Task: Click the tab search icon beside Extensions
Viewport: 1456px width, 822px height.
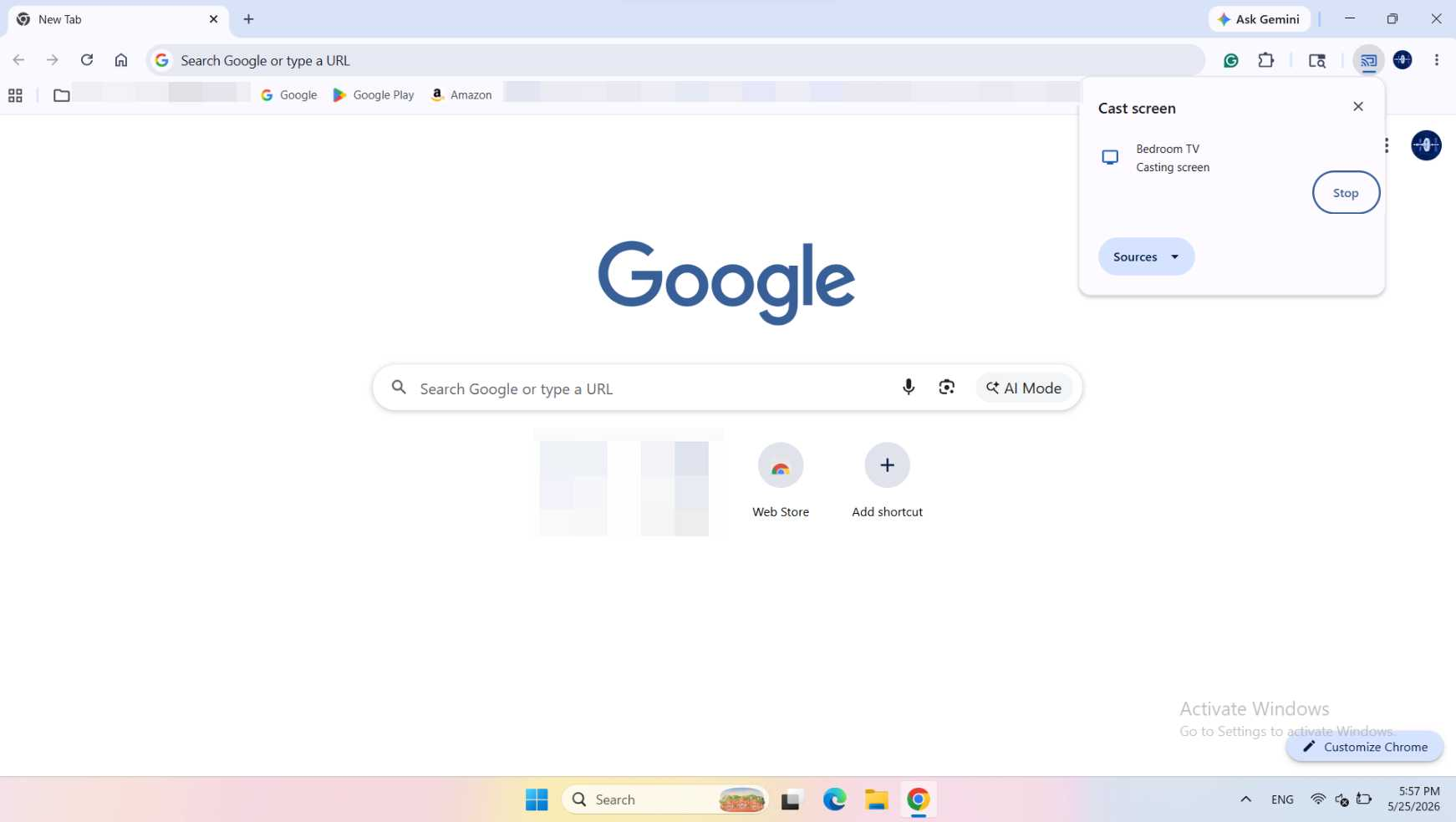Action: pos(1317,60)
